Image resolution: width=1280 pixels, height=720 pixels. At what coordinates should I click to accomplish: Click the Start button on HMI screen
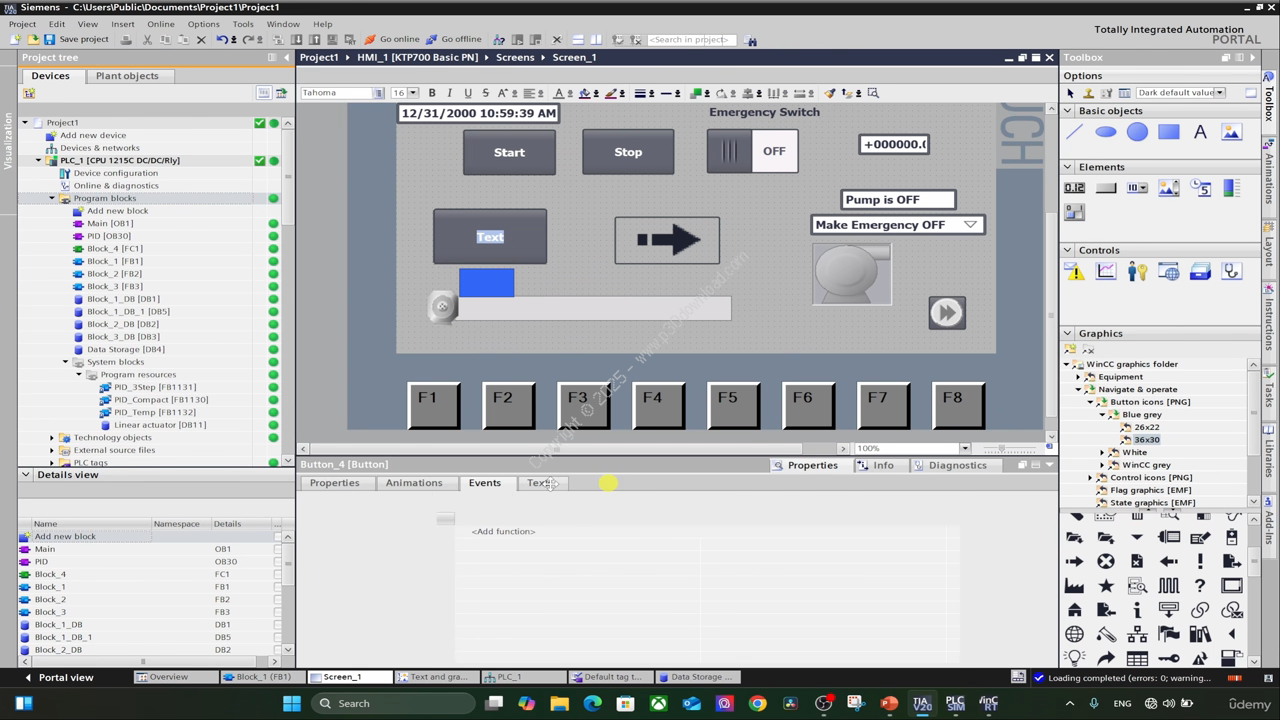509,152
